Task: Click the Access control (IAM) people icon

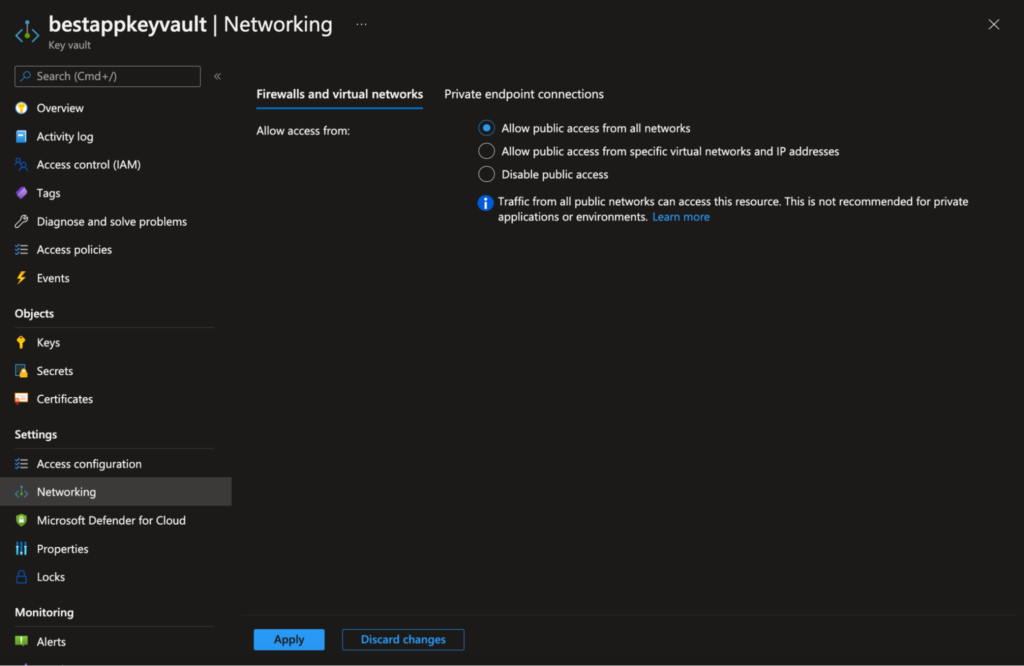Action: pos(22,165)
